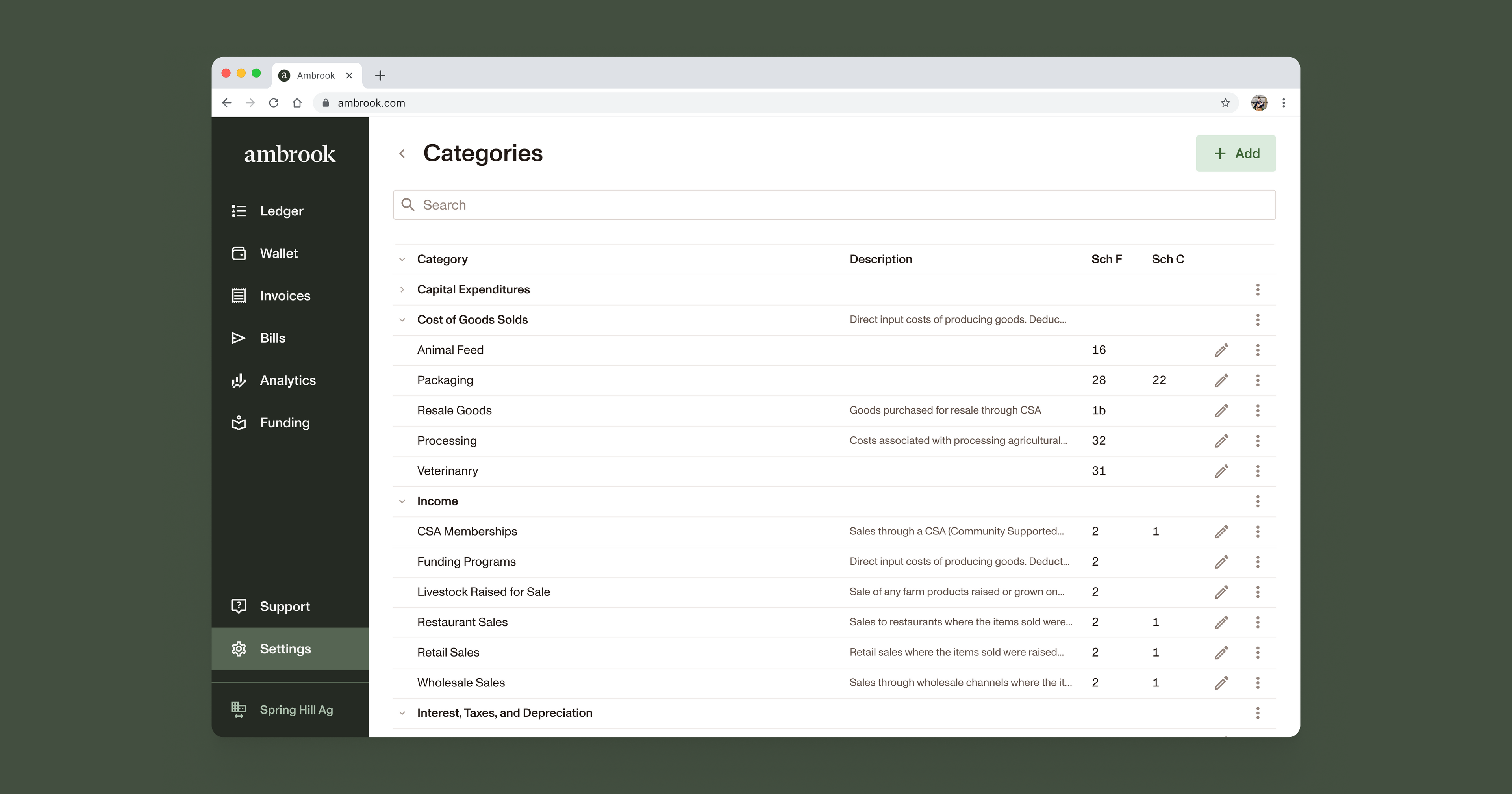Click the Wallet sidebar icon
Image resolution: width=1512 pixels, height=794 pixels.
point(239,253)
